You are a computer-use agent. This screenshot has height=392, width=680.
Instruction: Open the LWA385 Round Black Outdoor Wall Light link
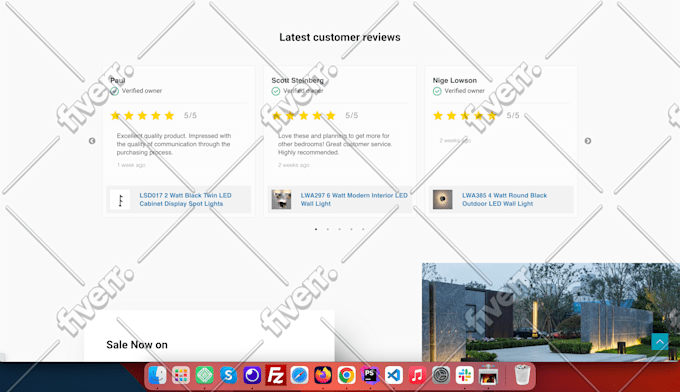coord(504,199)
